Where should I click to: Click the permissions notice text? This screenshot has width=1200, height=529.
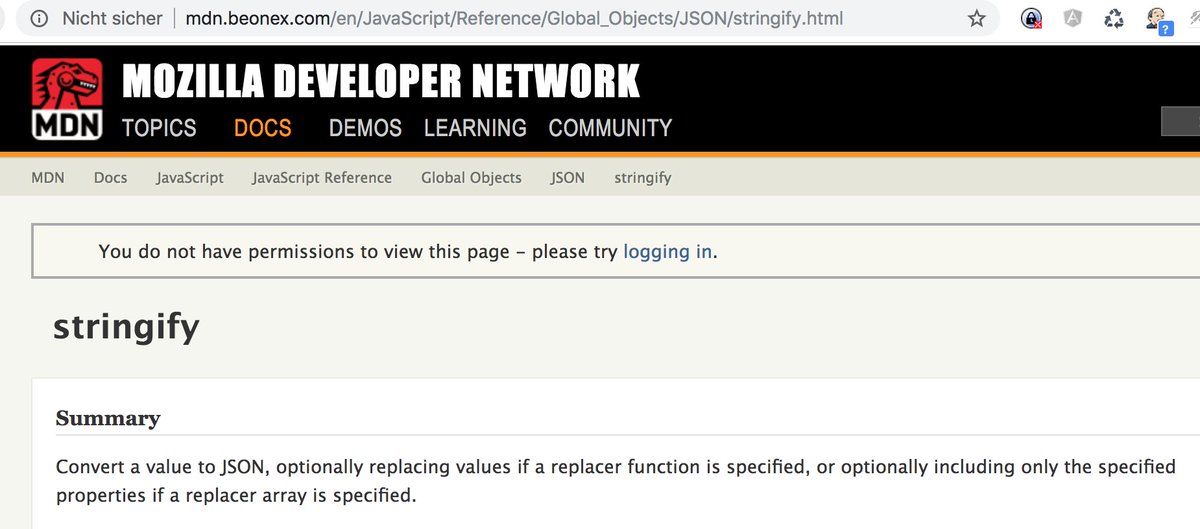click(x=408, y=251)
